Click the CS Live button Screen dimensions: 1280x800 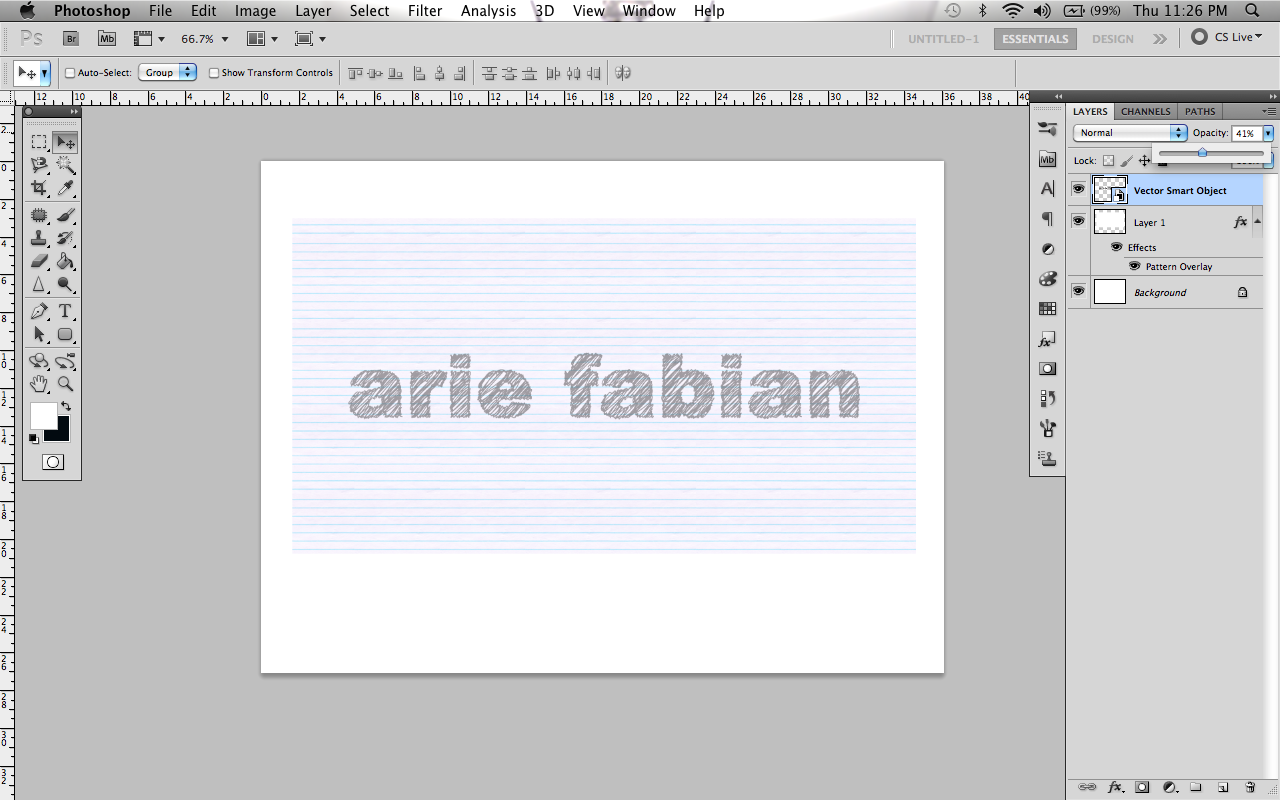coord(1228,36)
